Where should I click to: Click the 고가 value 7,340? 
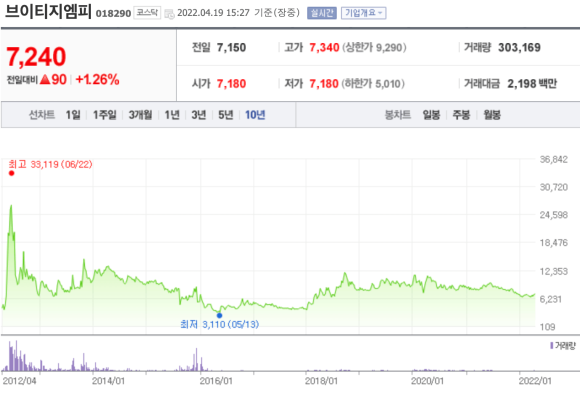324,48
